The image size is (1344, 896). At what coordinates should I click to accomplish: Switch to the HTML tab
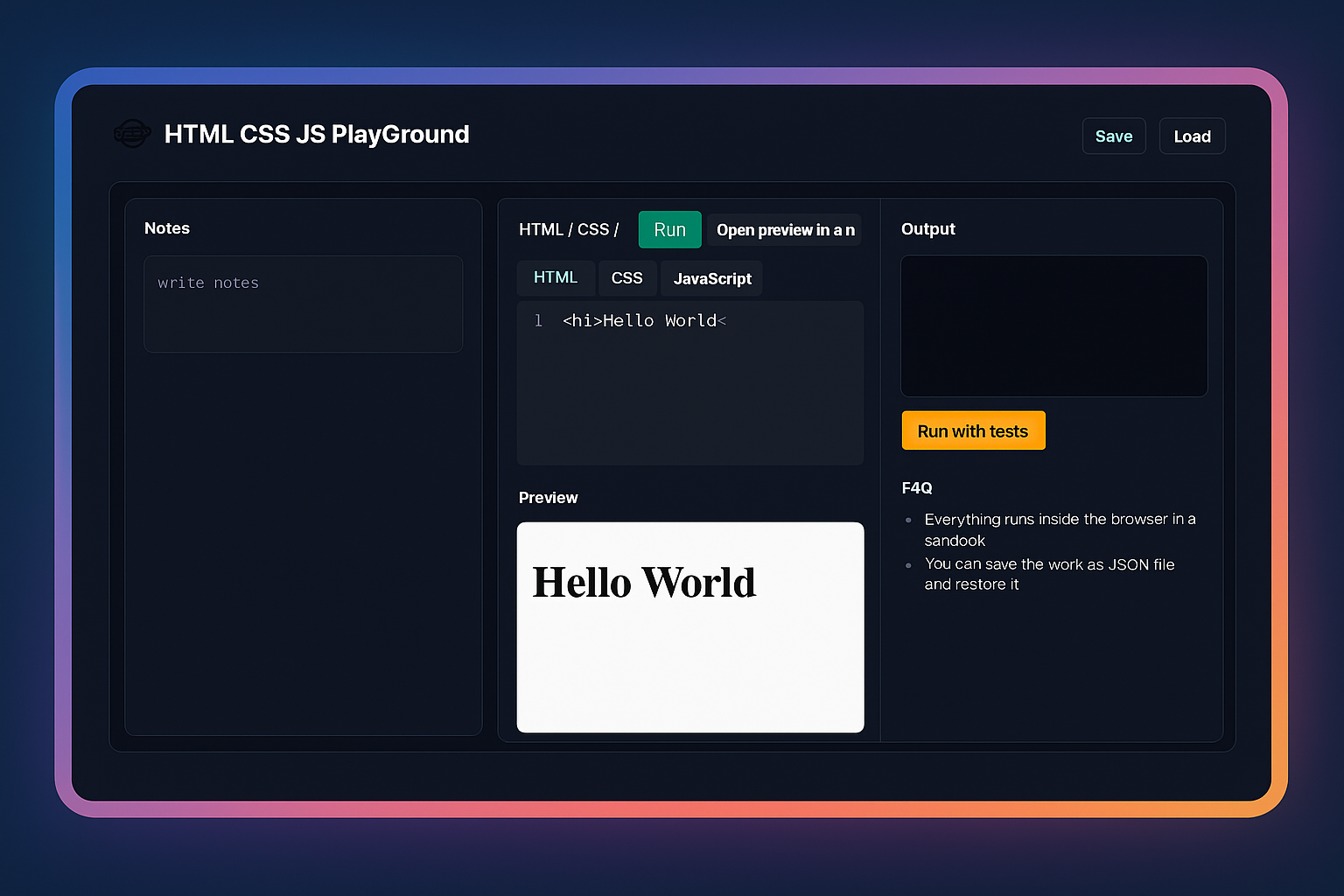pyautogui.click(x=555, y=278)
